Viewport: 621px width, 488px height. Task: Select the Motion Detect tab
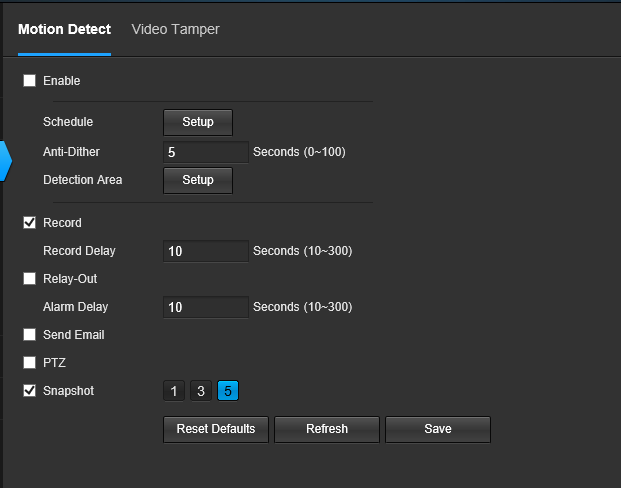(x=65, y=29)
